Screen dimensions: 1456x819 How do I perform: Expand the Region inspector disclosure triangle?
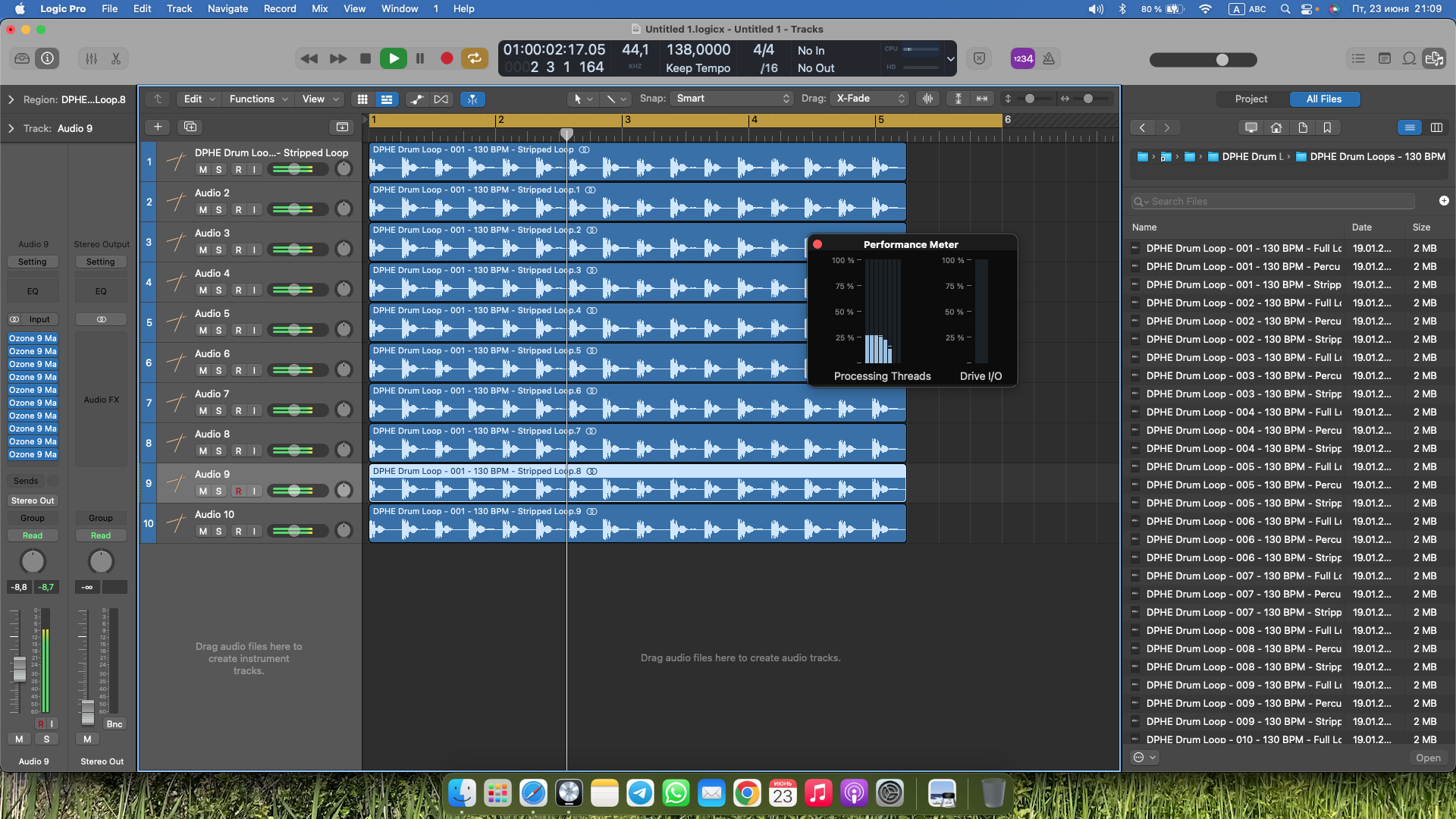pyautogui.click(x=11, y=99)
